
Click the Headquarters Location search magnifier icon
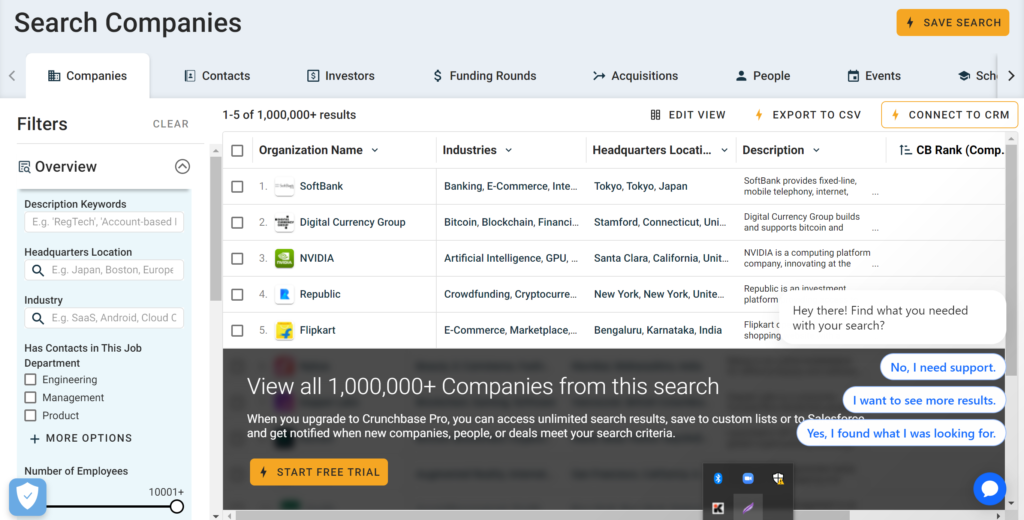click(x=38, y=270)
